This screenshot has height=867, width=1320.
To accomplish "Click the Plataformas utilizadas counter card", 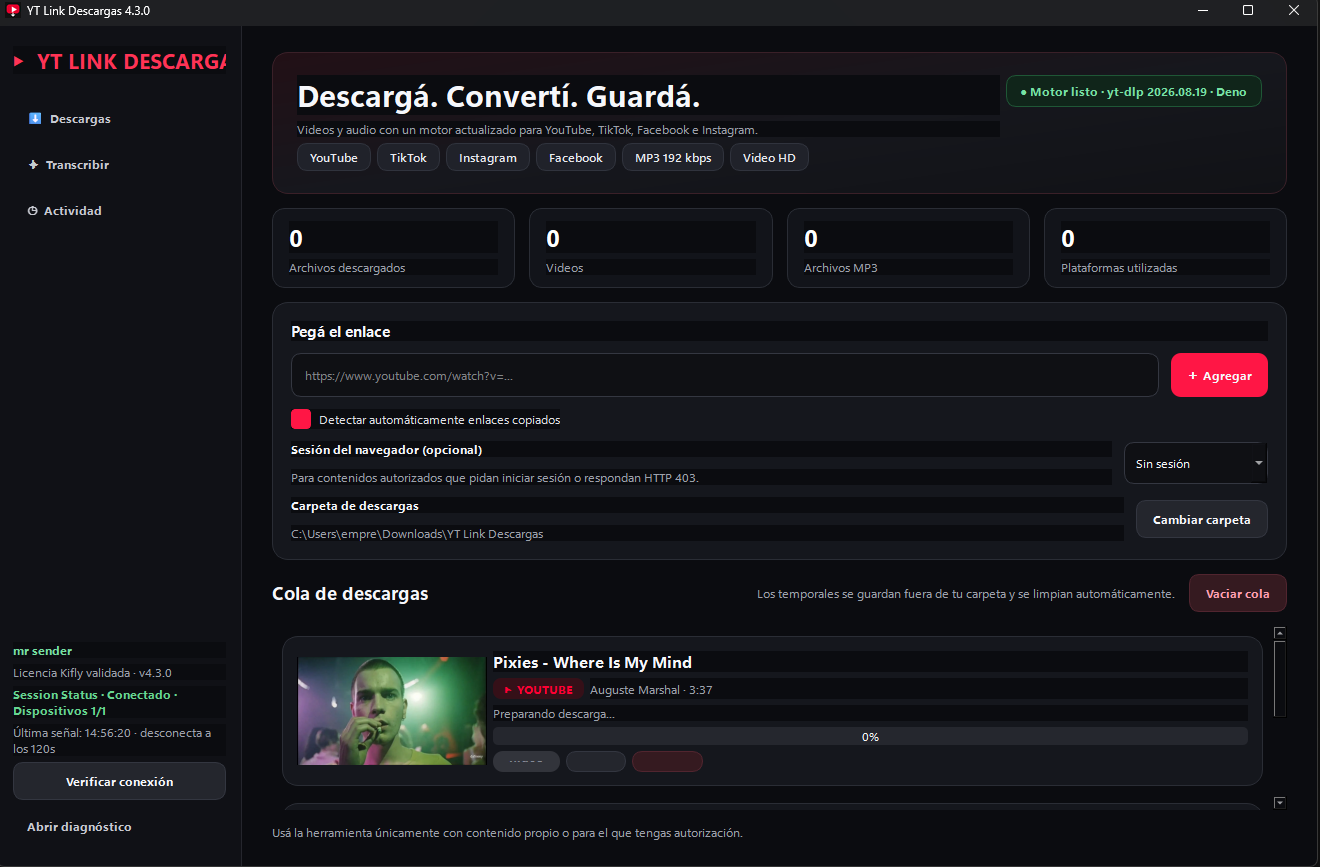I will pos(1165,248).
